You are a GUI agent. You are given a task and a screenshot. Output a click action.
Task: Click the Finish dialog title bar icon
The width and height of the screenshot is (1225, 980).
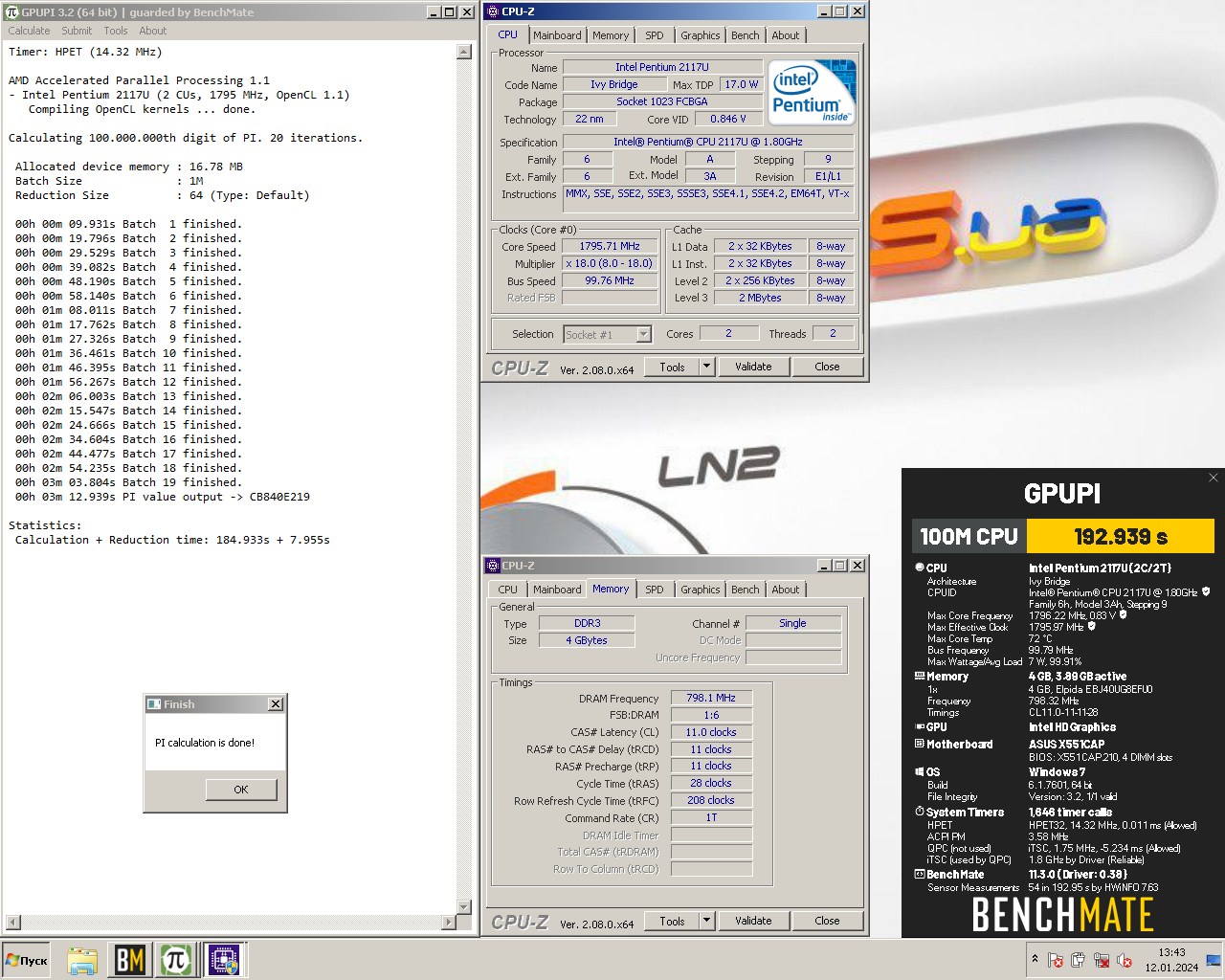(154, 704)
